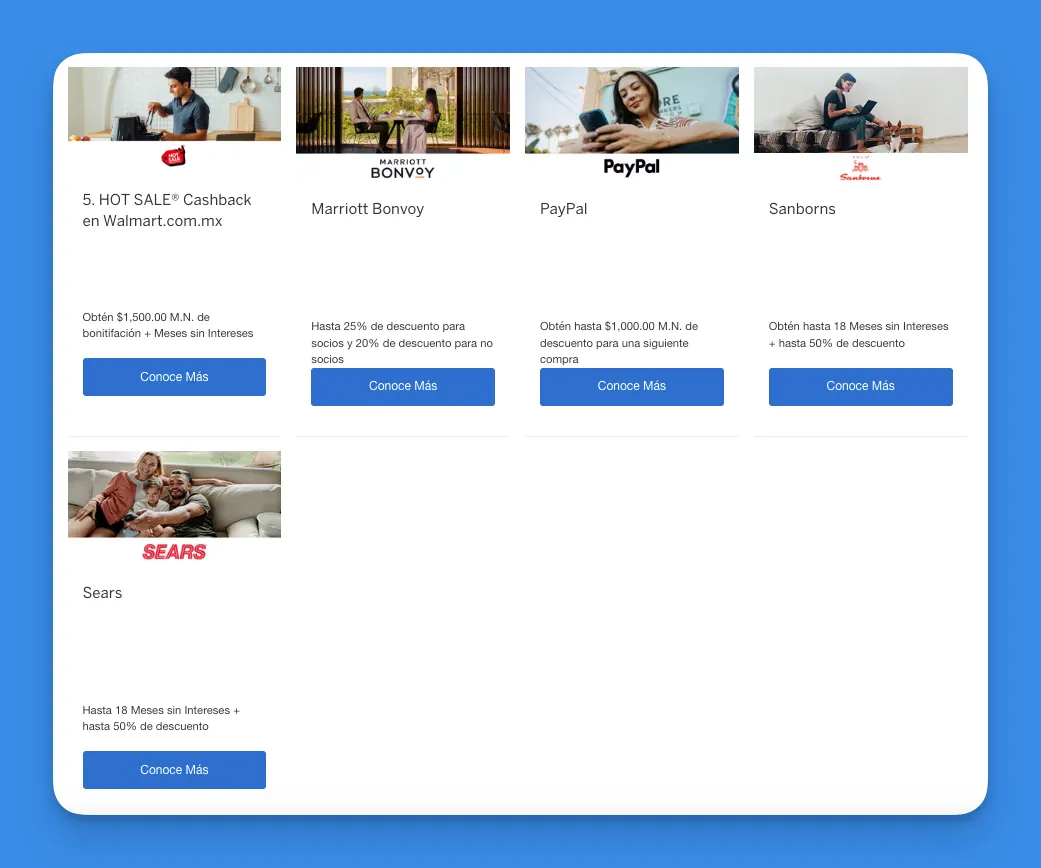This screenshot has width=1041, height=868.
Task: Click the 'PayPal' card title text
Action: [564, 209]
